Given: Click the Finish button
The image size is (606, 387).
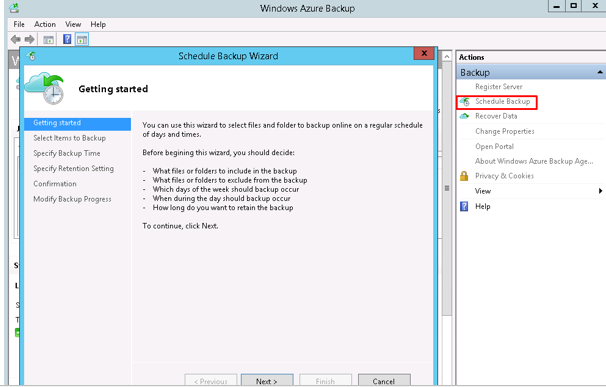Looking at the screenshot, I should coord(325,380).
